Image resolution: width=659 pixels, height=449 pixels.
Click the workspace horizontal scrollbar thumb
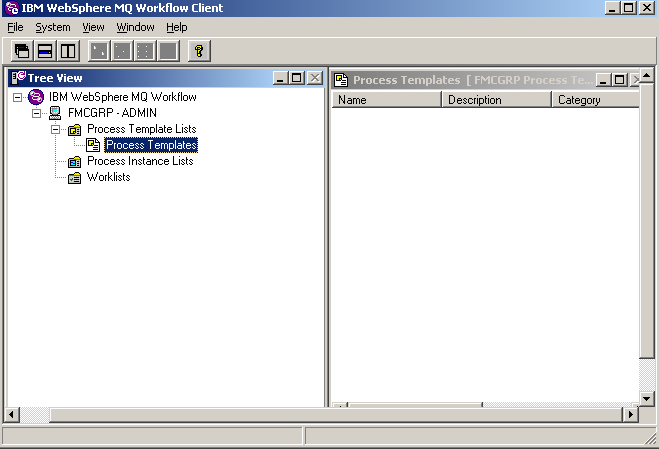336,415
